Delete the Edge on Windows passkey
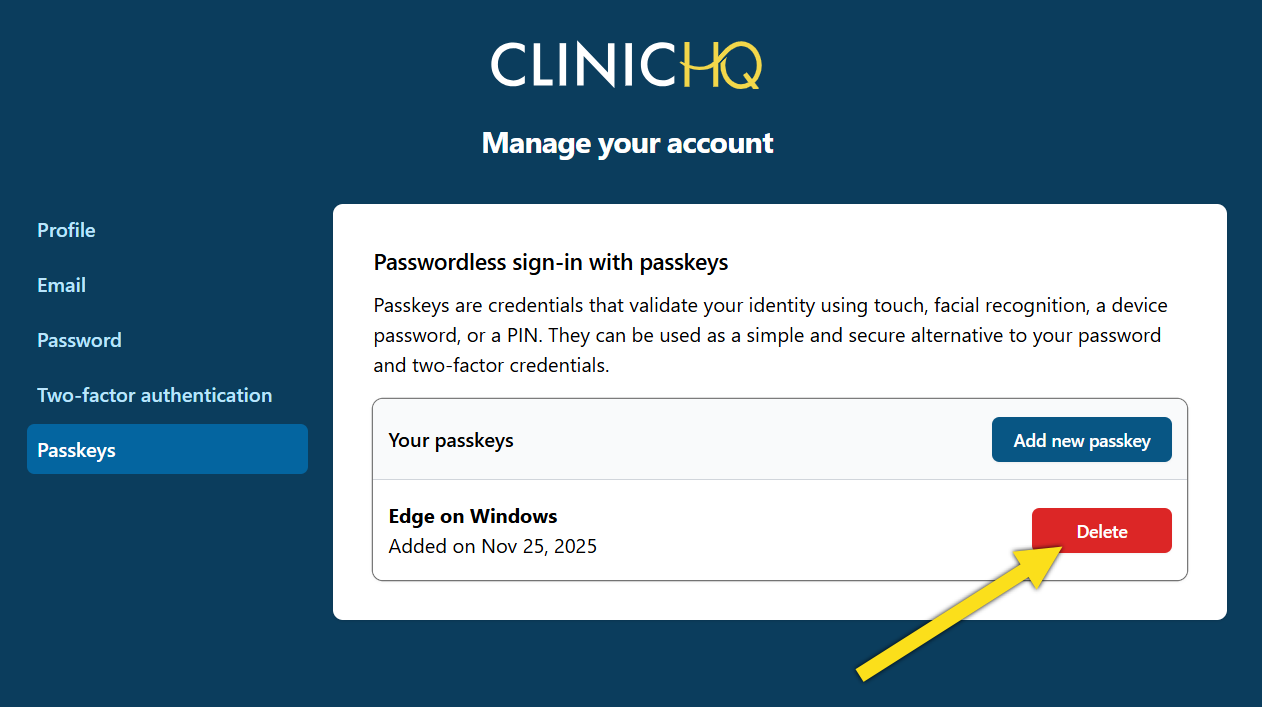This screenshot has height=707, width=1262. point(1101,531)
